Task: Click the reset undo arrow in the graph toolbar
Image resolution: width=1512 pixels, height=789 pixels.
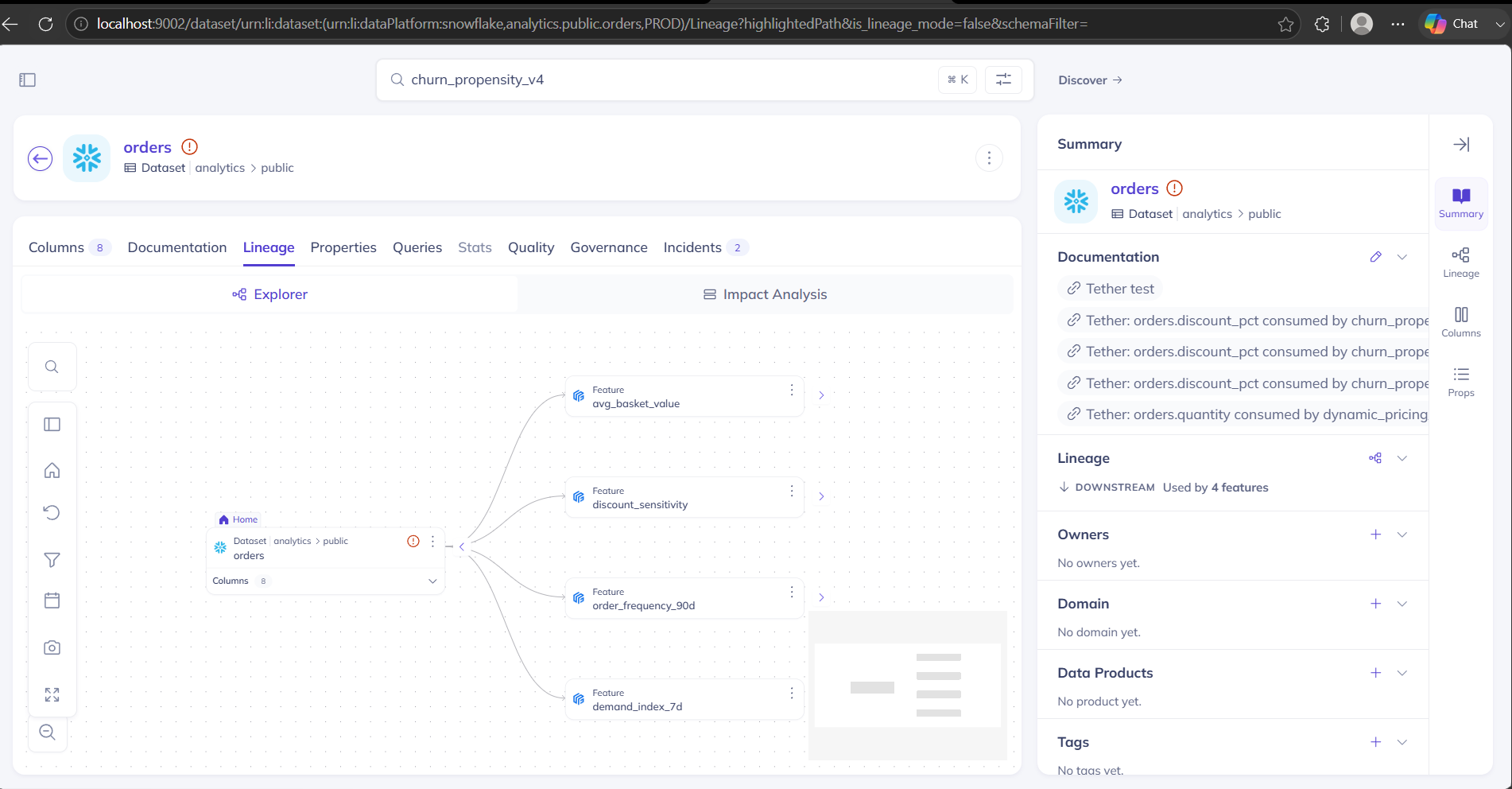Action: pos(52,512)
